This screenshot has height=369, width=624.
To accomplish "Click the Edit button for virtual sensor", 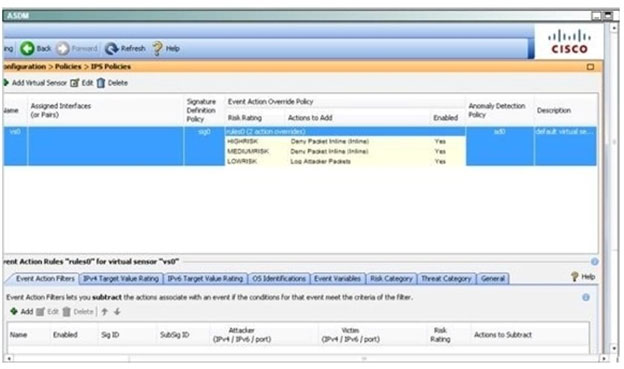I will coord(82,83).
